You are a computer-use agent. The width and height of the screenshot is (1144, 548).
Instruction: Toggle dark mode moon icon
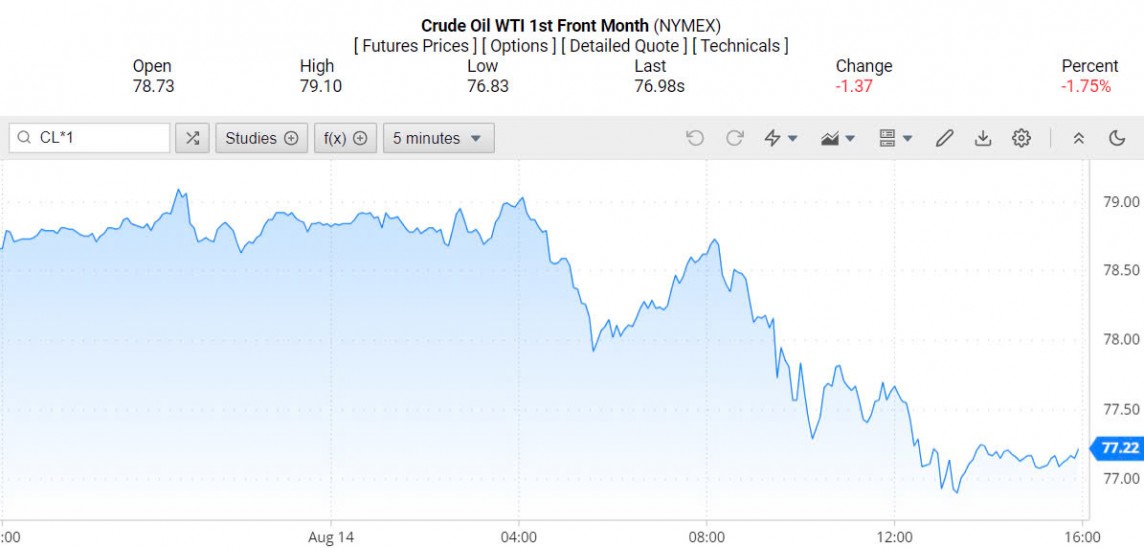coord(1117,138)
